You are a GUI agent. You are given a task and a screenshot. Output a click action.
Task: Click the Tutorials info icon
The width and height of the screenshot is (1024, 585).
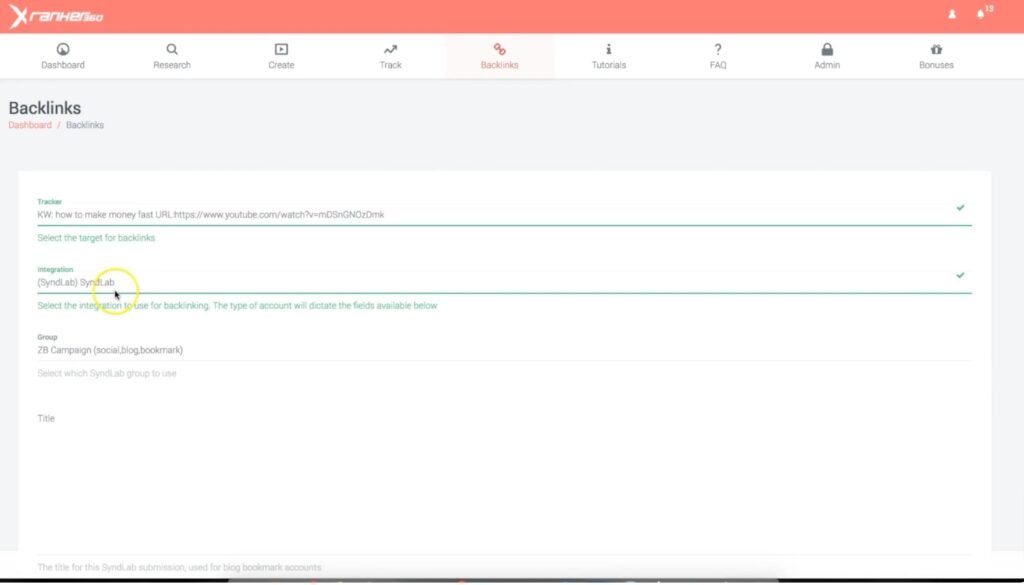[609, 49]
